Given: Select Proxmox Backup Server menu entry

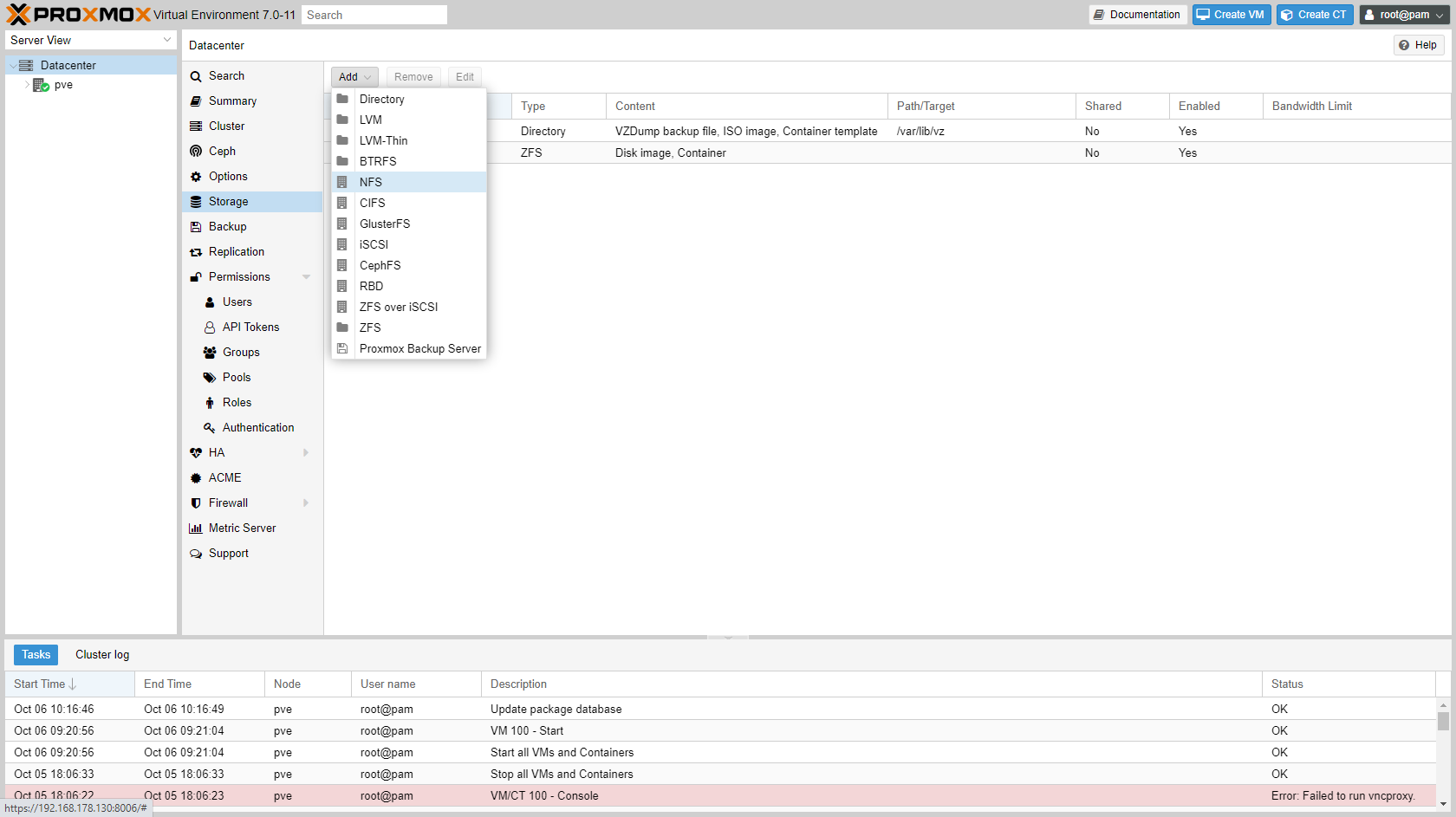Looking at the screenshot, I should [x=409, y=349].
